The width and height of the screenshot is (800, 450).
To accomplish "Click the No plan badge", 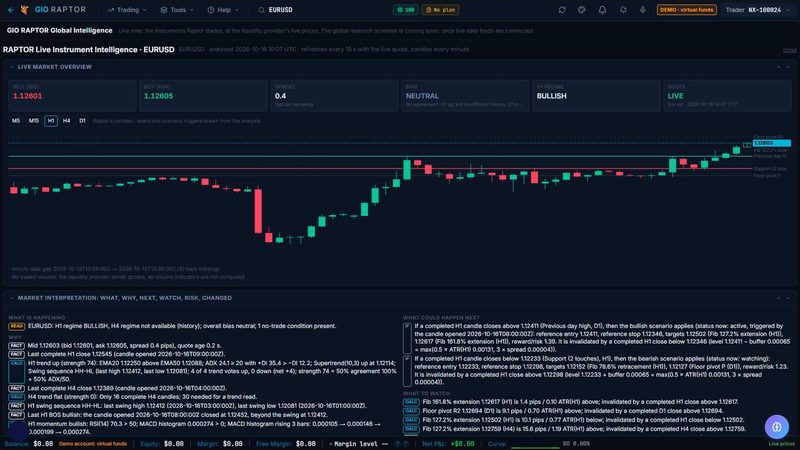I will tap(440, 10).
